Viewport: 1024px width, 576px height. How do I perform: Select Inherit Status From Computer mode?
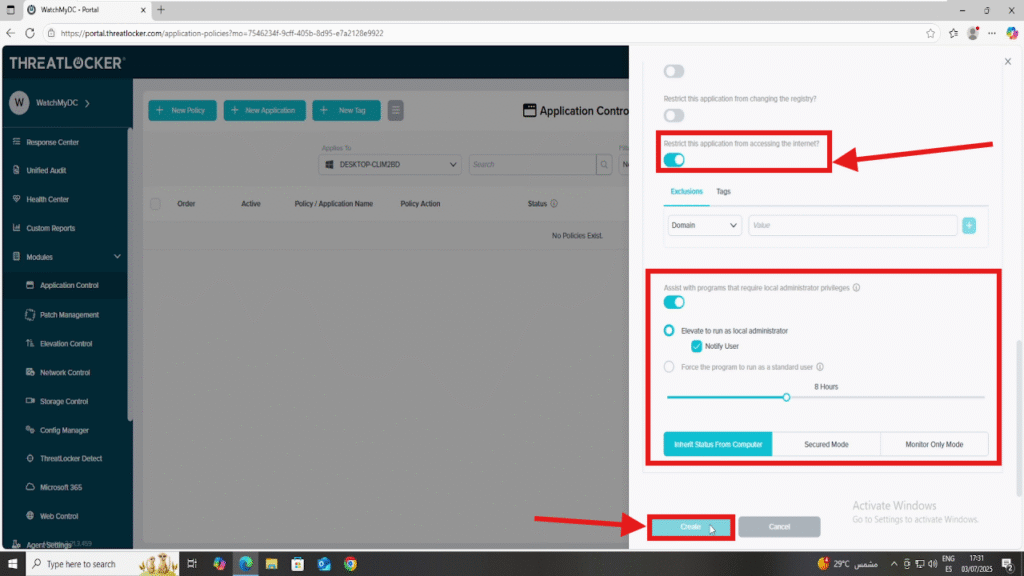pos(718,444)
